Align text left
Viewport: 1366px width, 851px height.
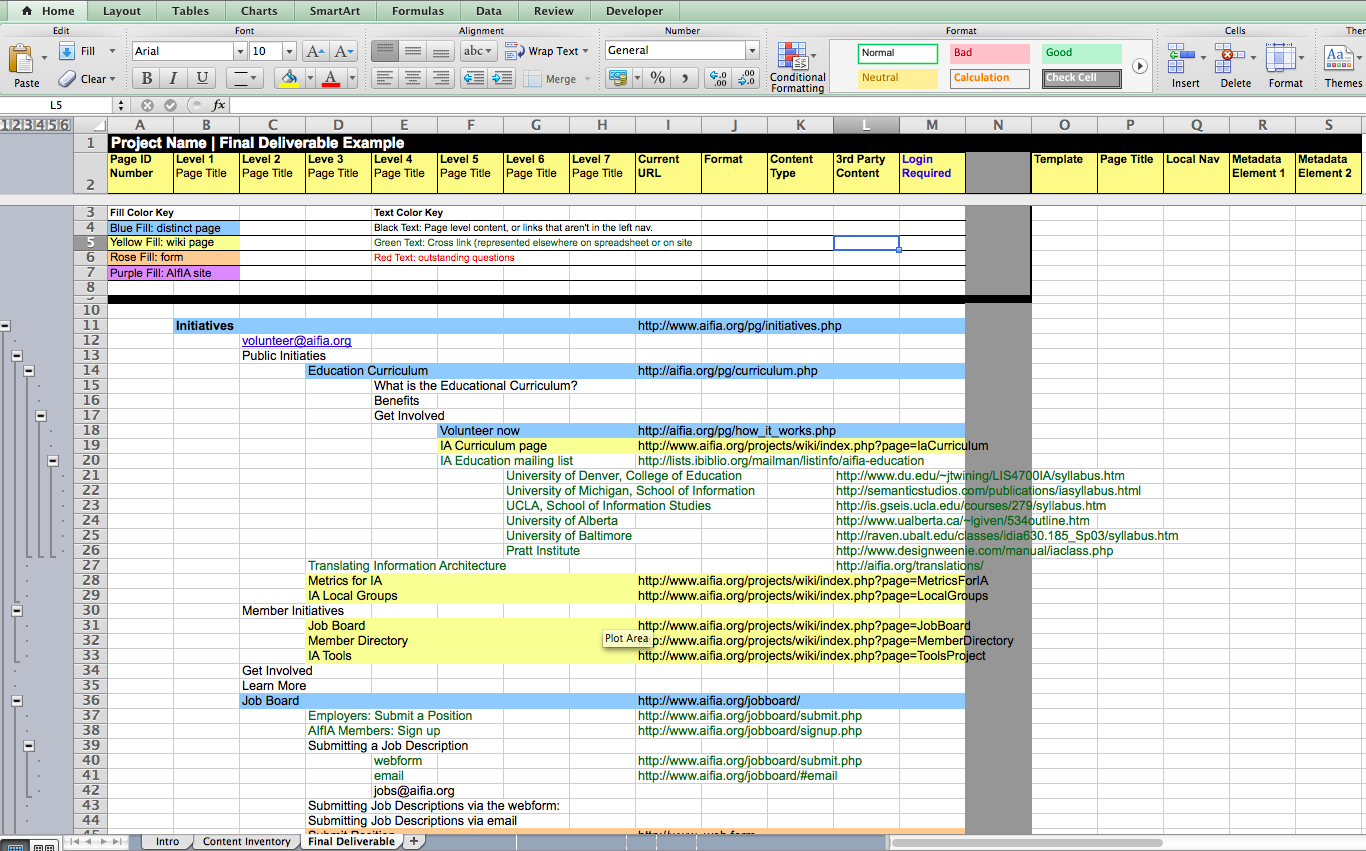pyautogui.click(x=385, y=78)
